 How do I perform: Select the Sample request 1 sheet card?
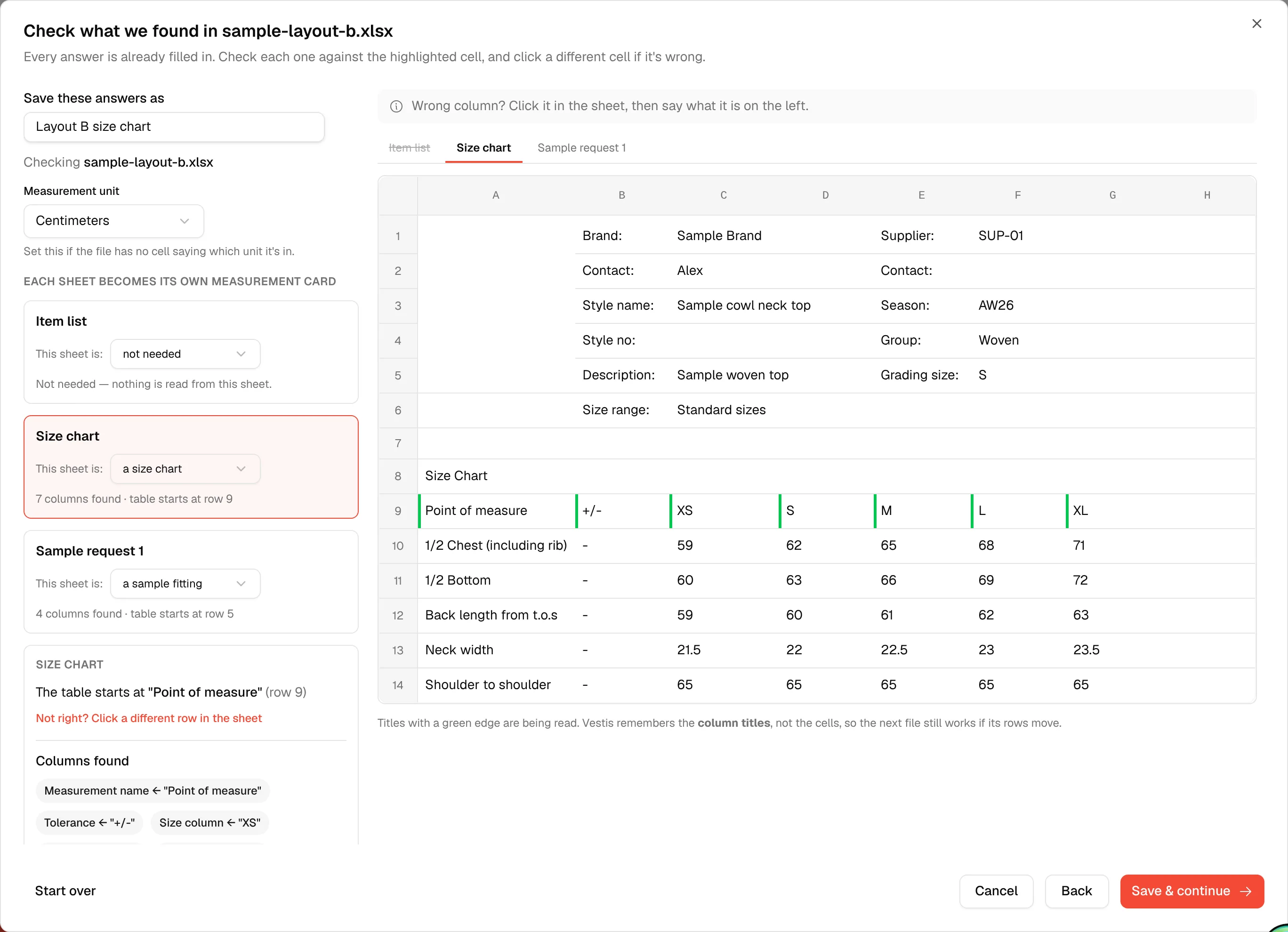point(191,582)
